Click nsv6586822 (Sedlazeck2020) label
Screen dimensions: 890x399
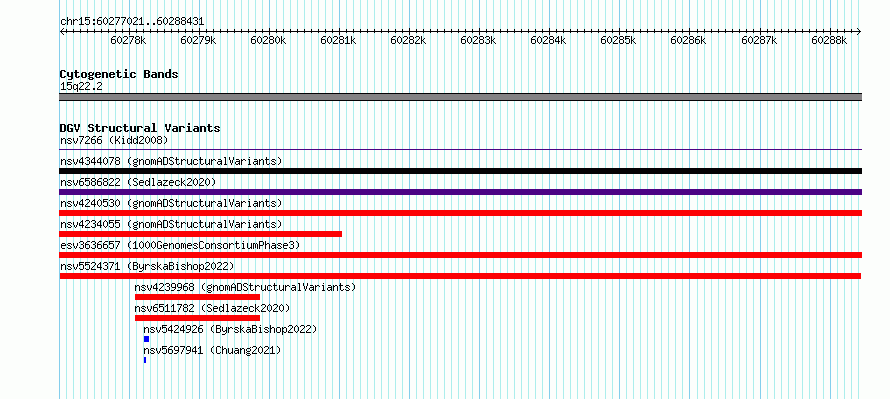click(x=138, y=182)
